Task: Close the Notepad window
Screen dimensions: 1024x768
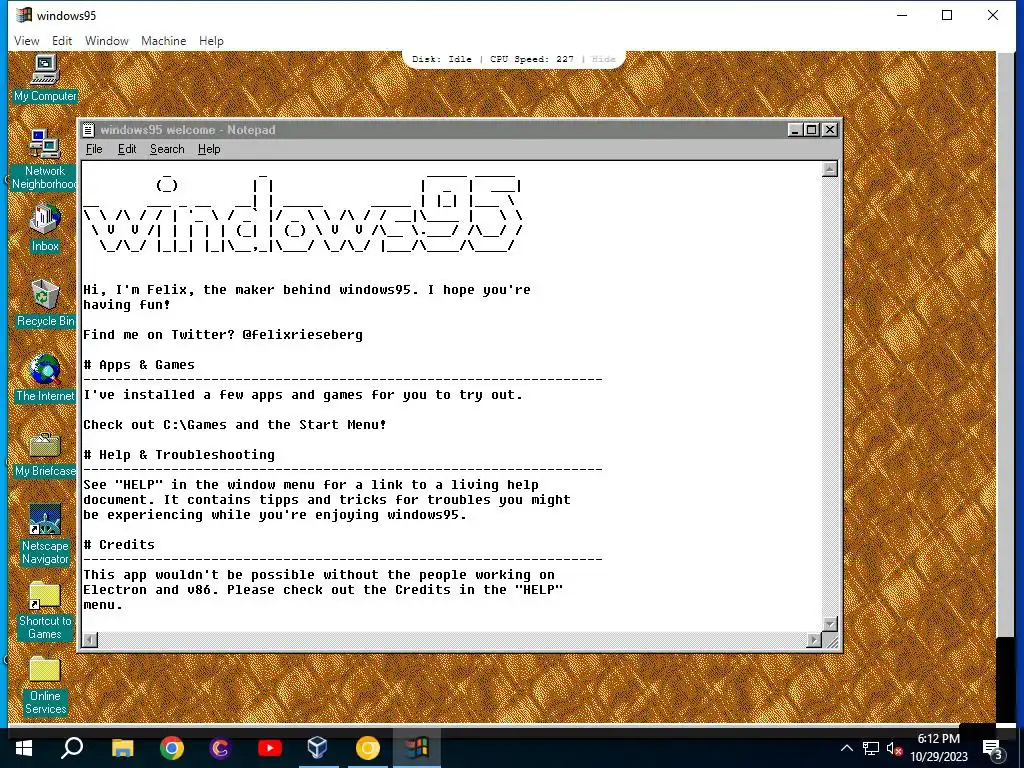Action: point(829,130)
